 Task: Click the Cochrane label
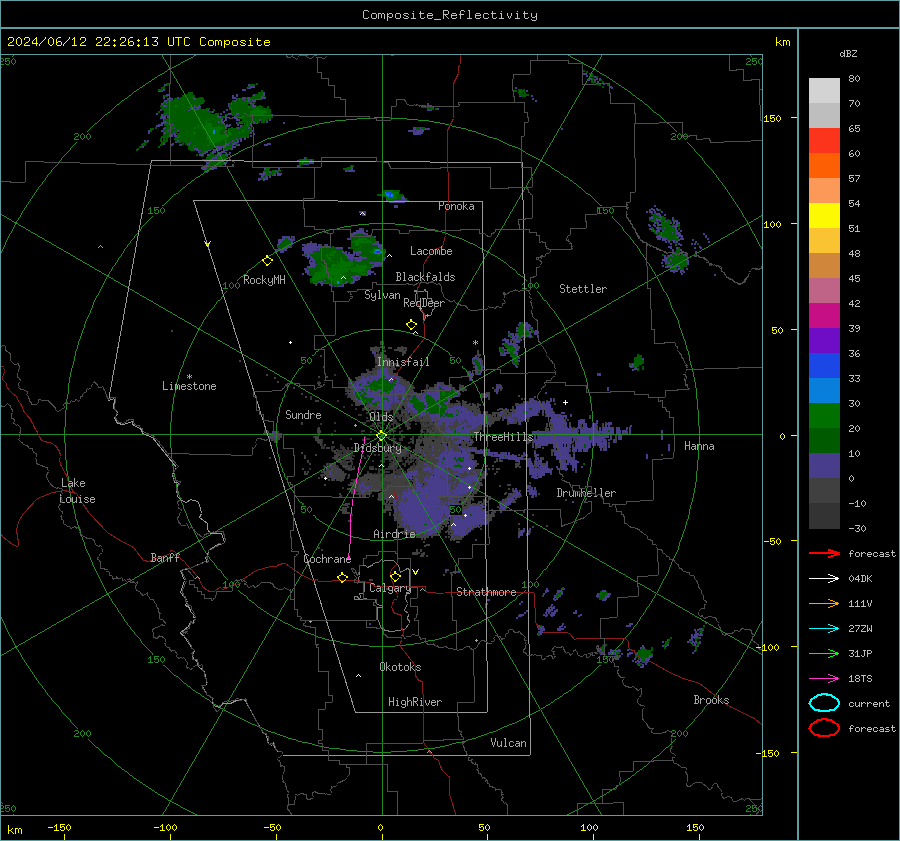click(x=327, y=559)
